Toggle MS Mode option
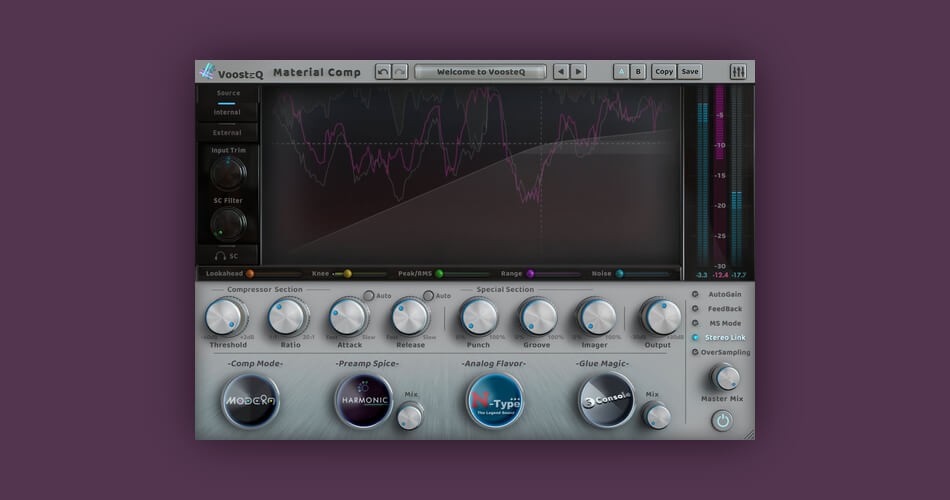Viewport: 950px width, 500px height. 717,323
